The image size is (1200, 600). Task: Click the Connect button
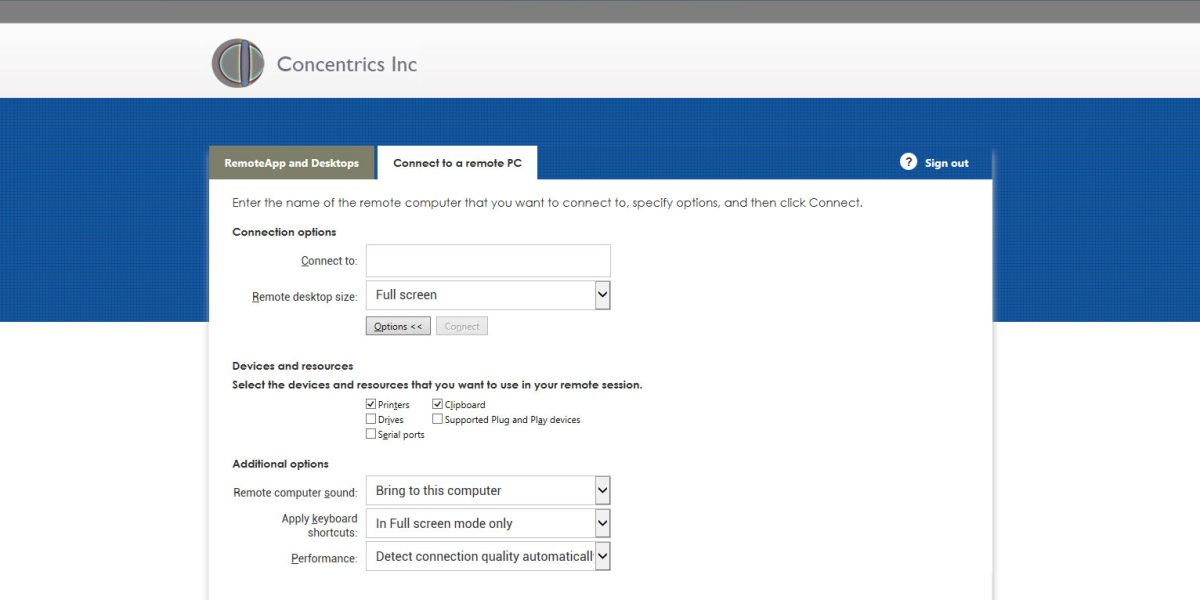point(461,325)
